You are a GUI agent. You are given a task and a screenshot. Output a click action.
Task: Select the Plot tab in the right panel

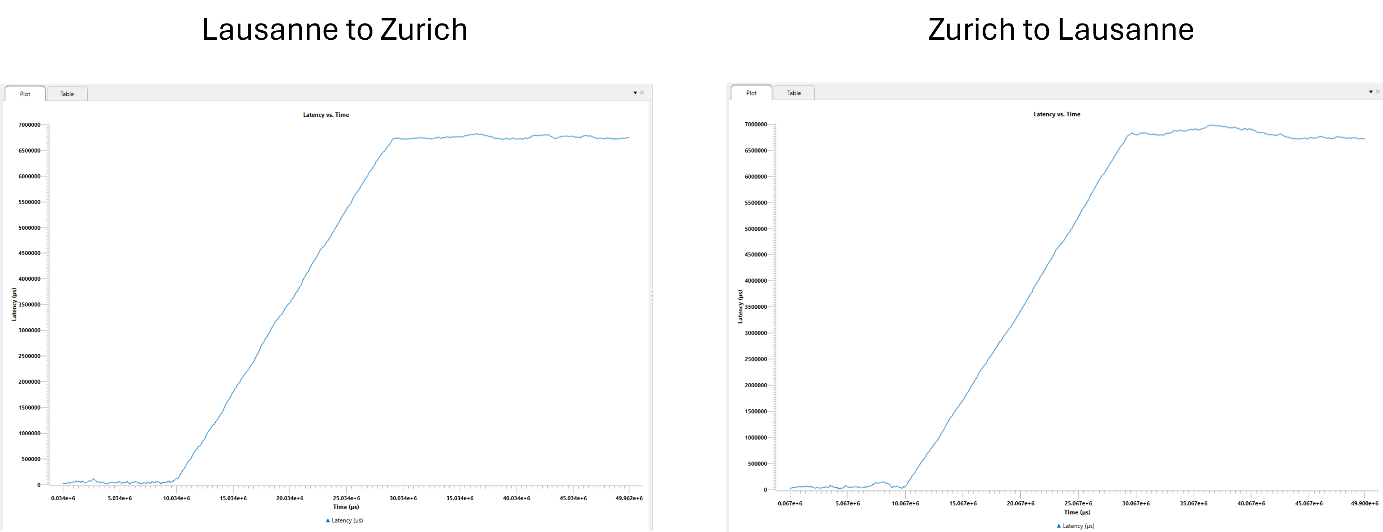751,93
